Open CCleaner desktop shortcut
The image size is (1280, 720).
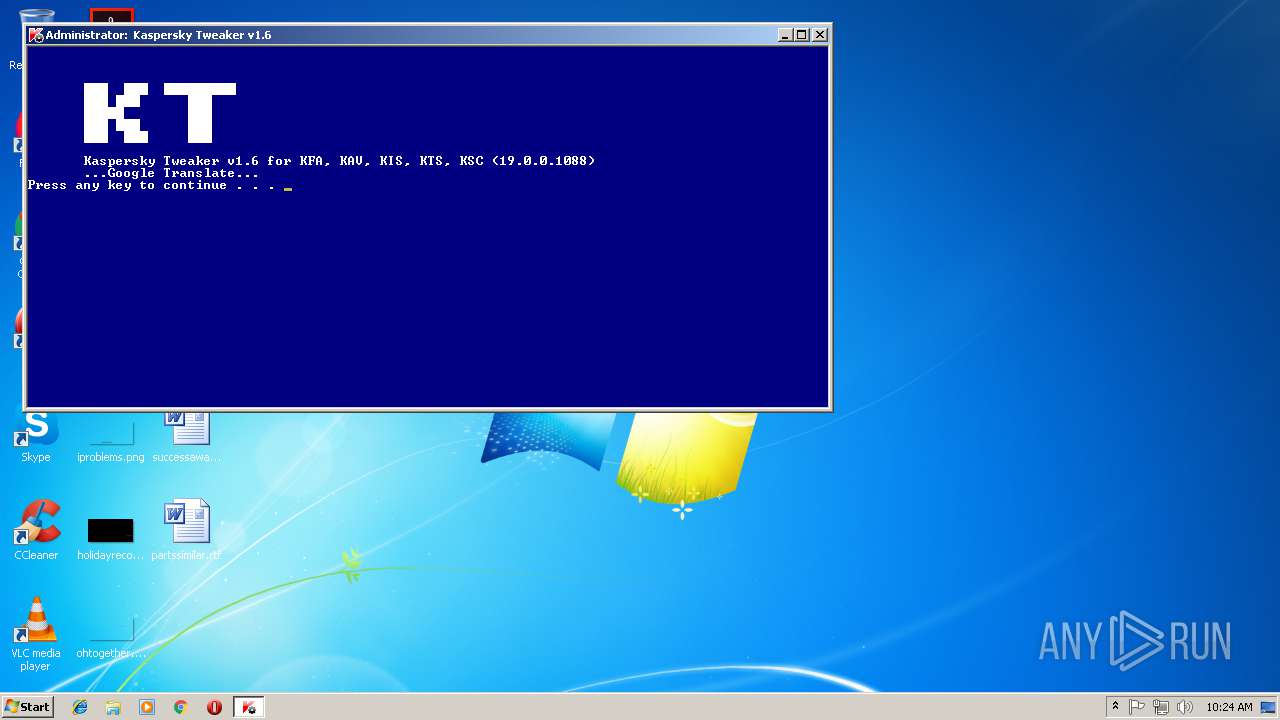click(36, 530)
